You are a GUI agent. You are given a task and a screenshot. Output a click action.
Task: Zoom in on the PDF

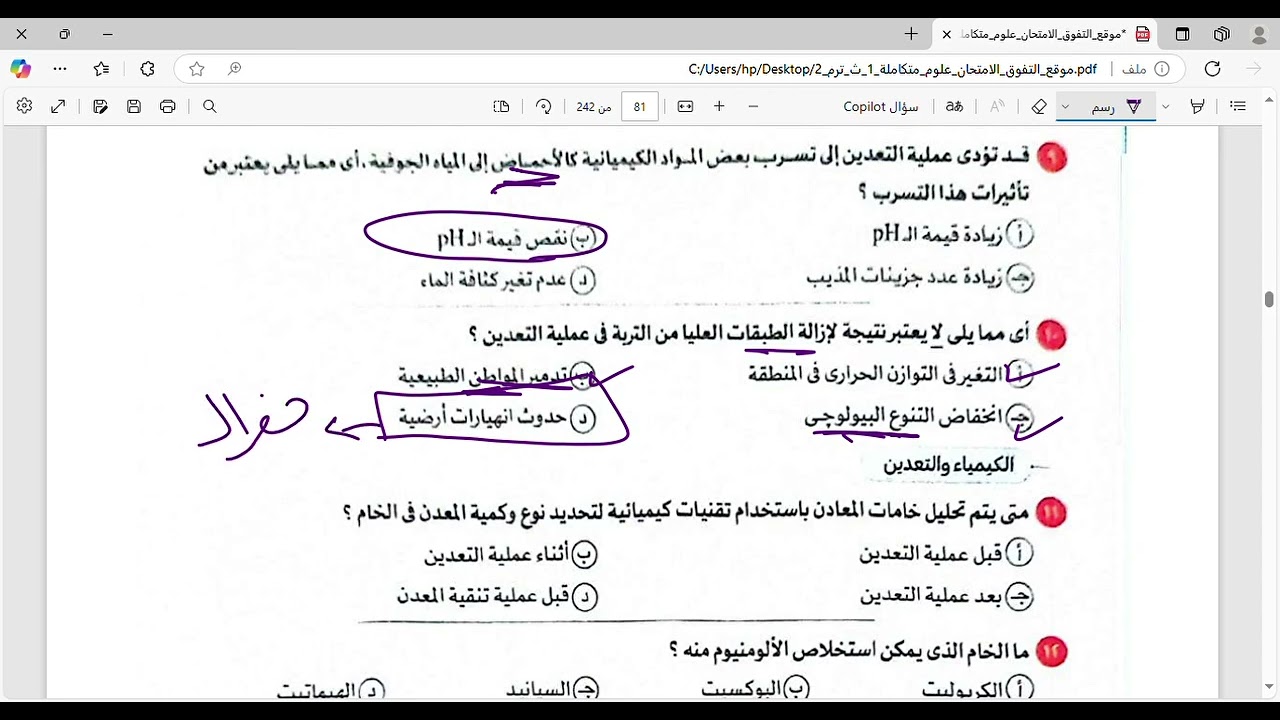719,106
